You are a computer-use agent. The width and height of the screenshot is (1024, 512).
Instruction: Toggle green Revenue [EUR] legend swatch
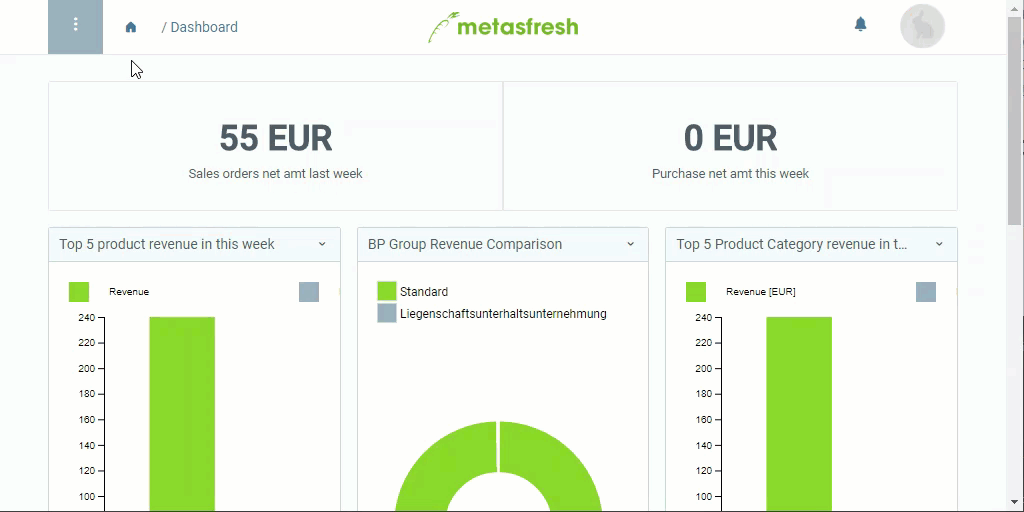pyautogui.click(x=696, y=292)
